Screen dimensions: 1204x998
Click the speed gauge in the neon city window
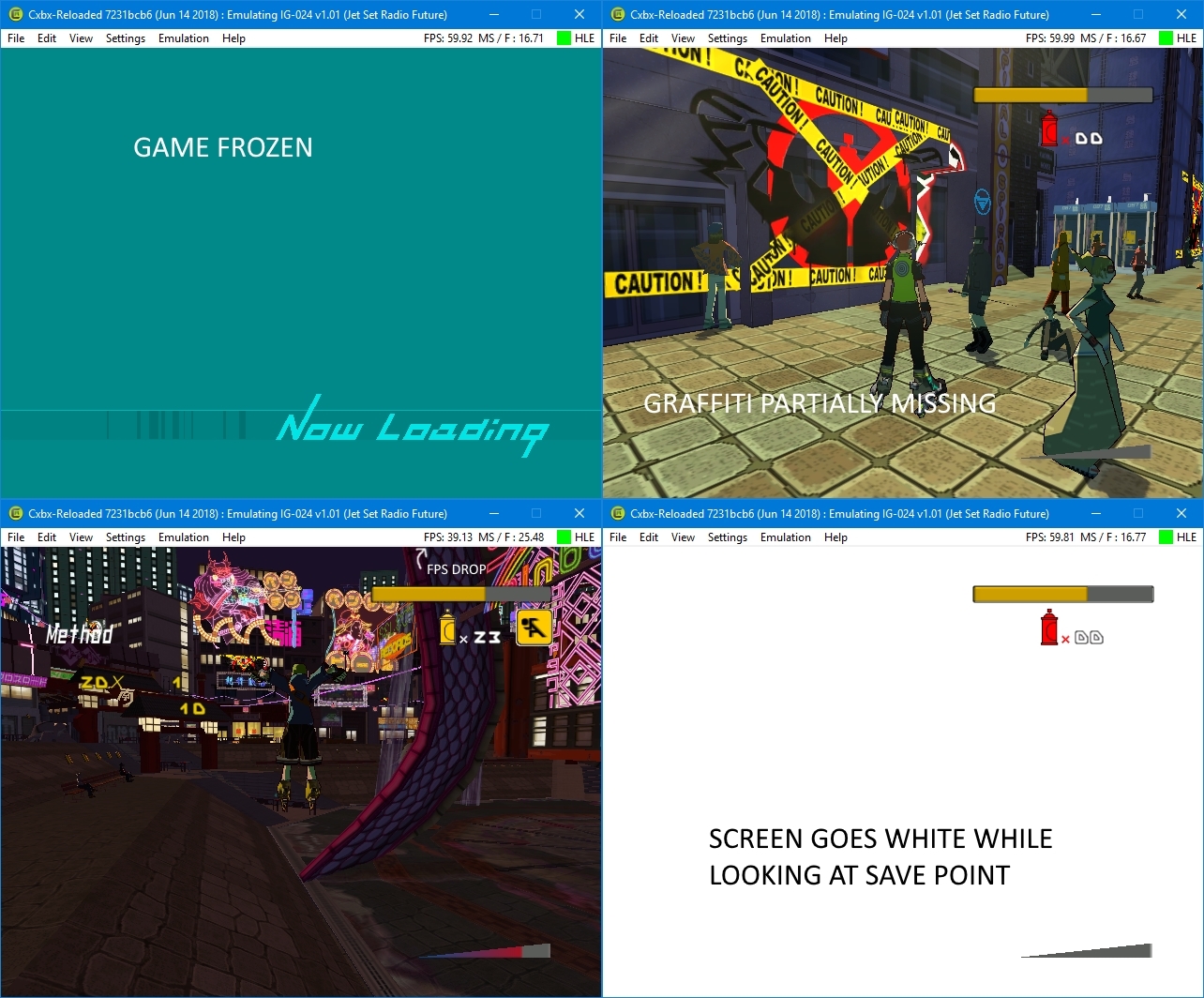coord(485,951)
